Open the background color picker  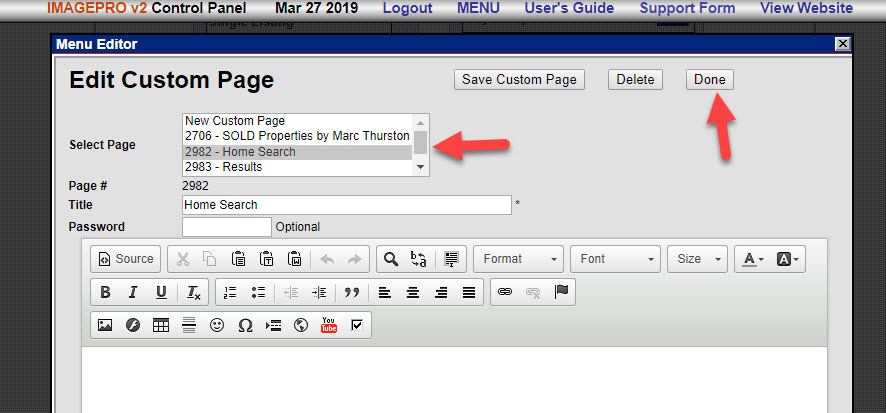[787, 259]
